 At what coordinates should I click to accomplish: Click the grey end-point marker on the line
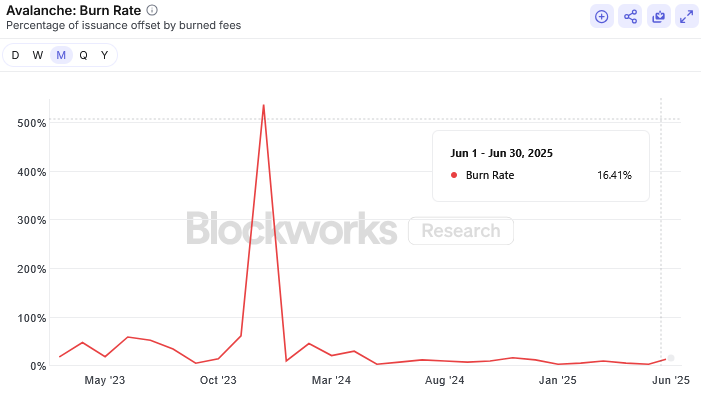tap(671, 358)
